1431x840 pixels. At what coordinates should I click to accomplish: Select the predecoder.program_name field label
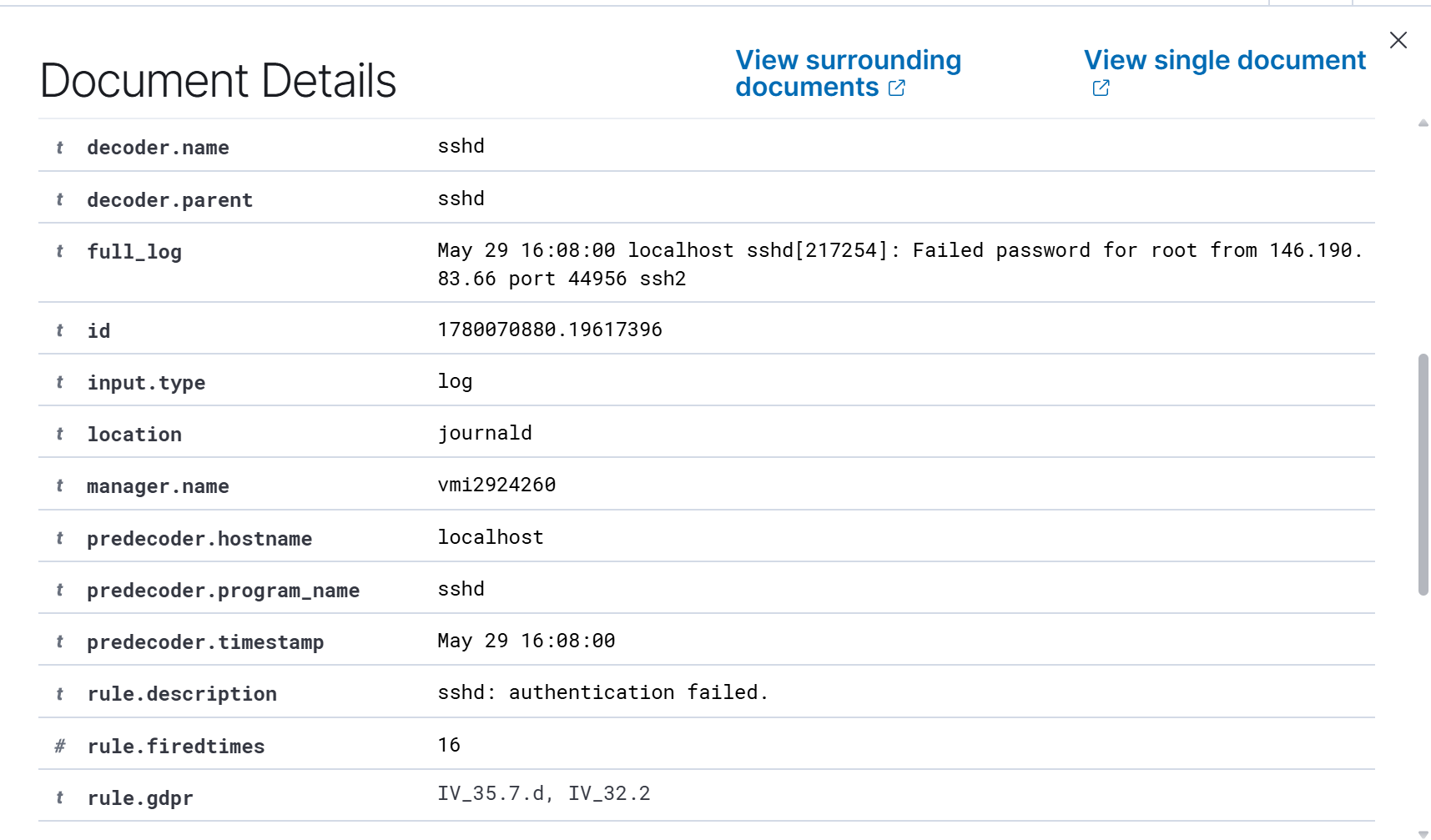[223, 591]
